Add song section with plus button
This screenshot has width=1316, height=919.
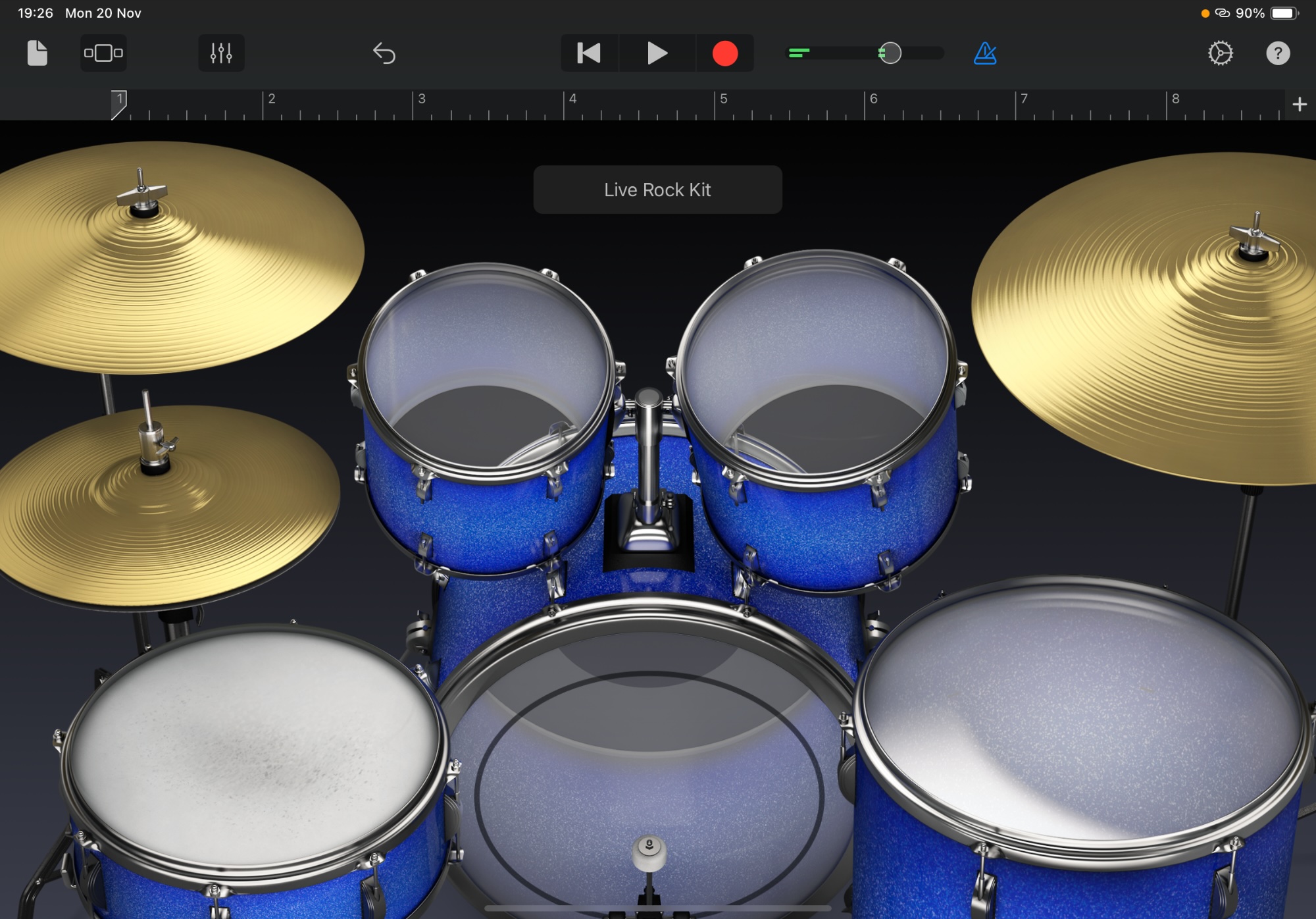click(1300, 105)
